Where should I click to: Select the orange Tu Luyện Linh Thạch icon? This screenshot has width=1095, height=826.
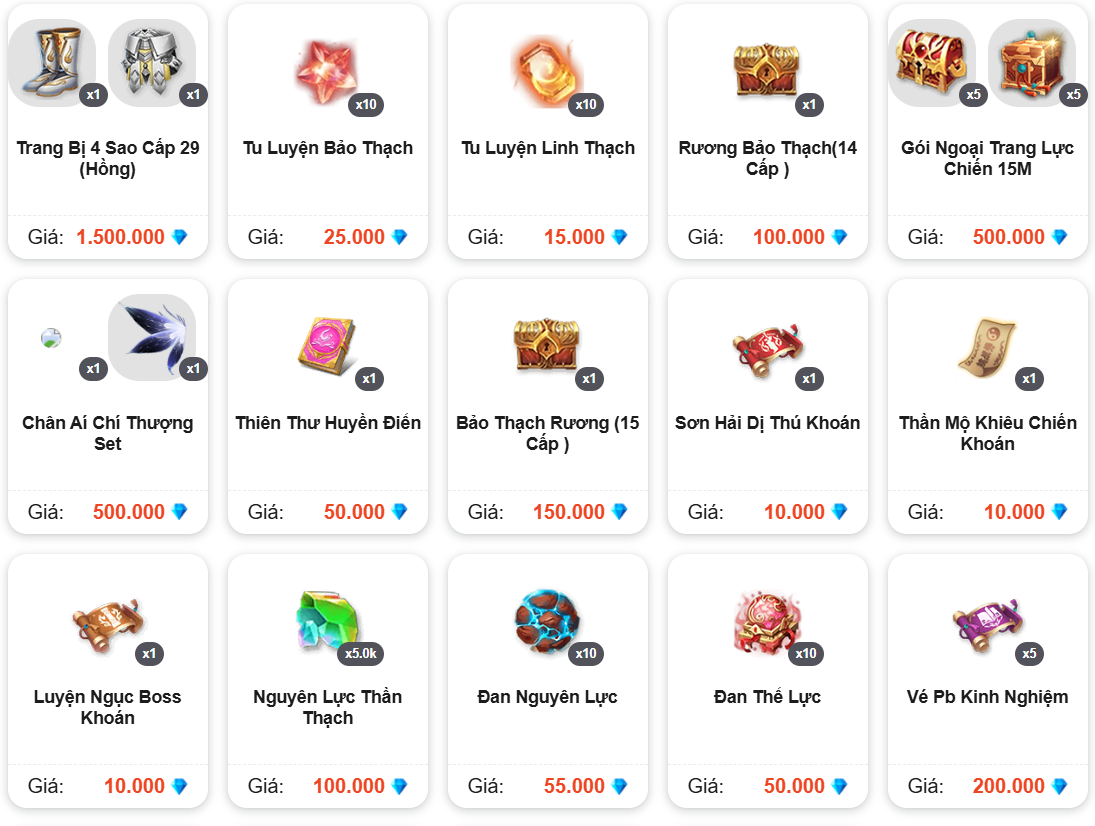tap(548, 72)
